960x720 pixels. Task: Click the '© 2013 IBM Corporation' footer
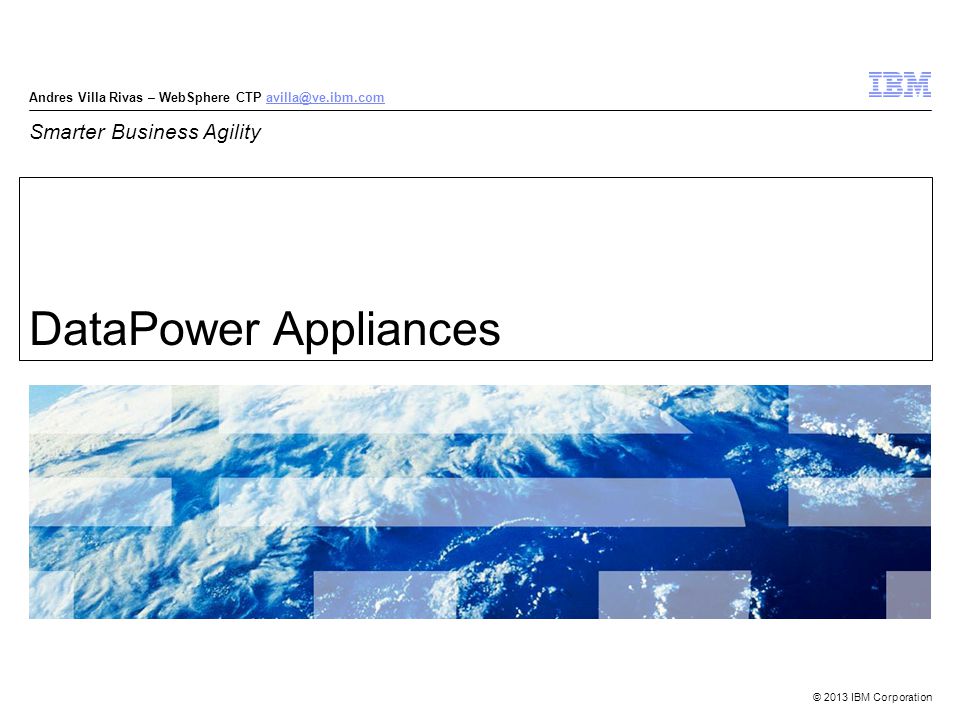tap(872, 697)
